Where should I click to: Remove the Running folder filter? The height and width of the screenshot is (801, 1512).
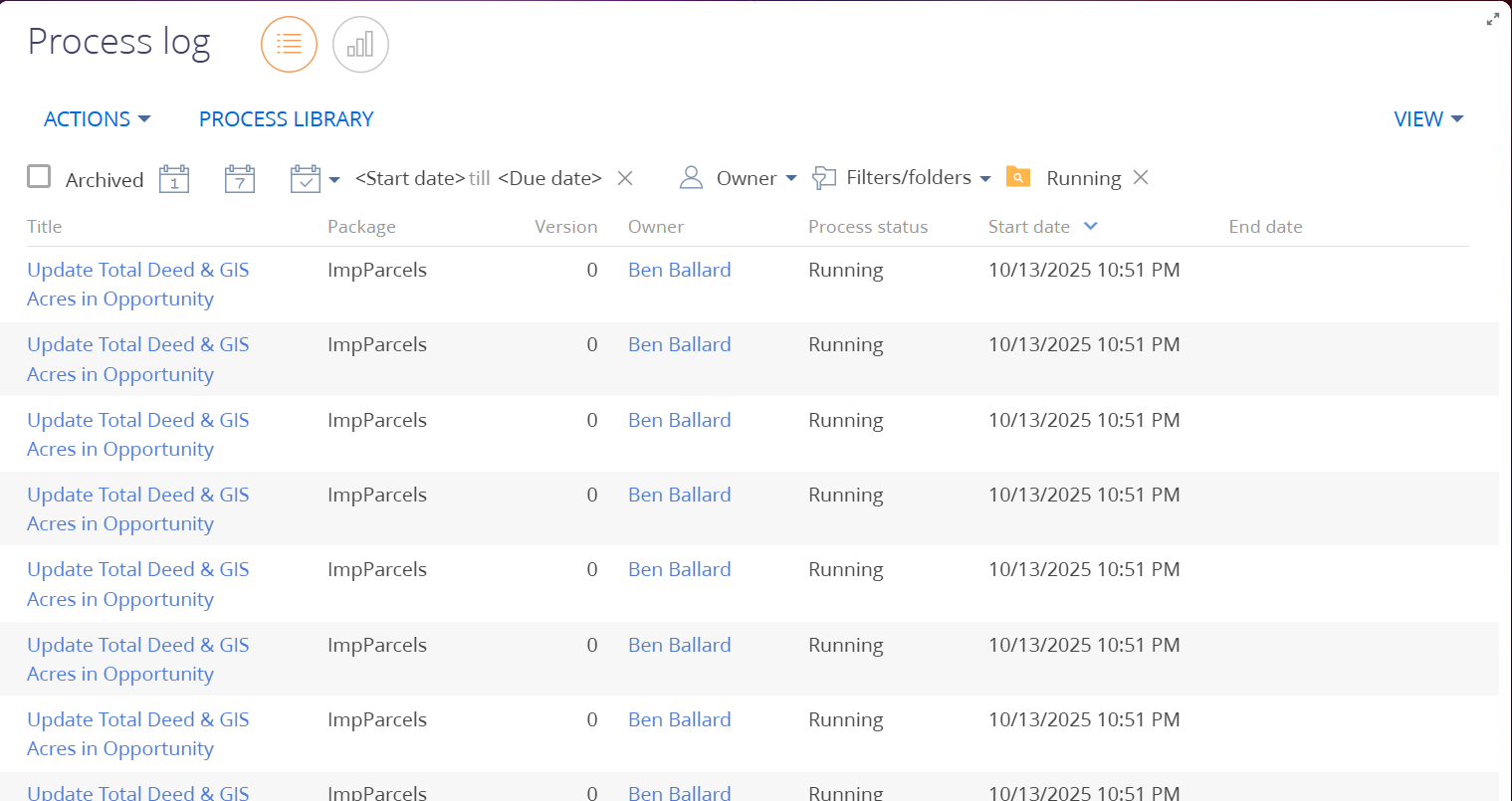[1141, 177]
